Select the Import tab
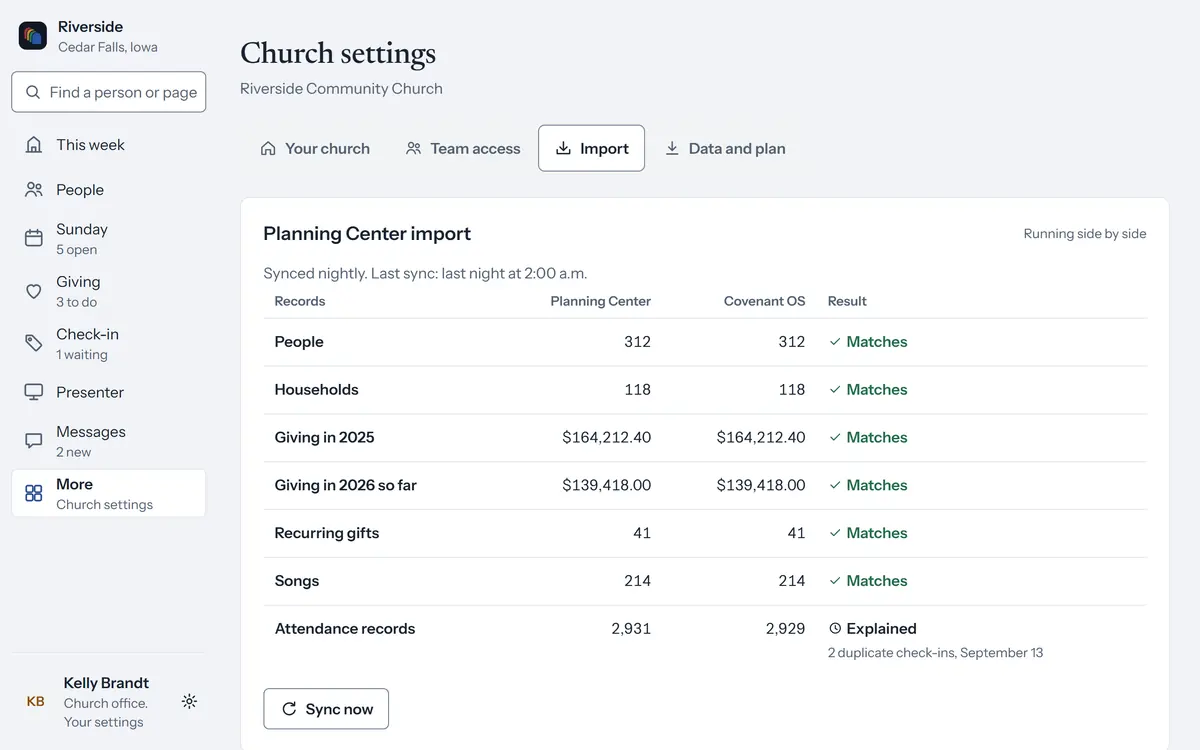The height and width of the screenshot is (750, 1200). click(592, 148)
